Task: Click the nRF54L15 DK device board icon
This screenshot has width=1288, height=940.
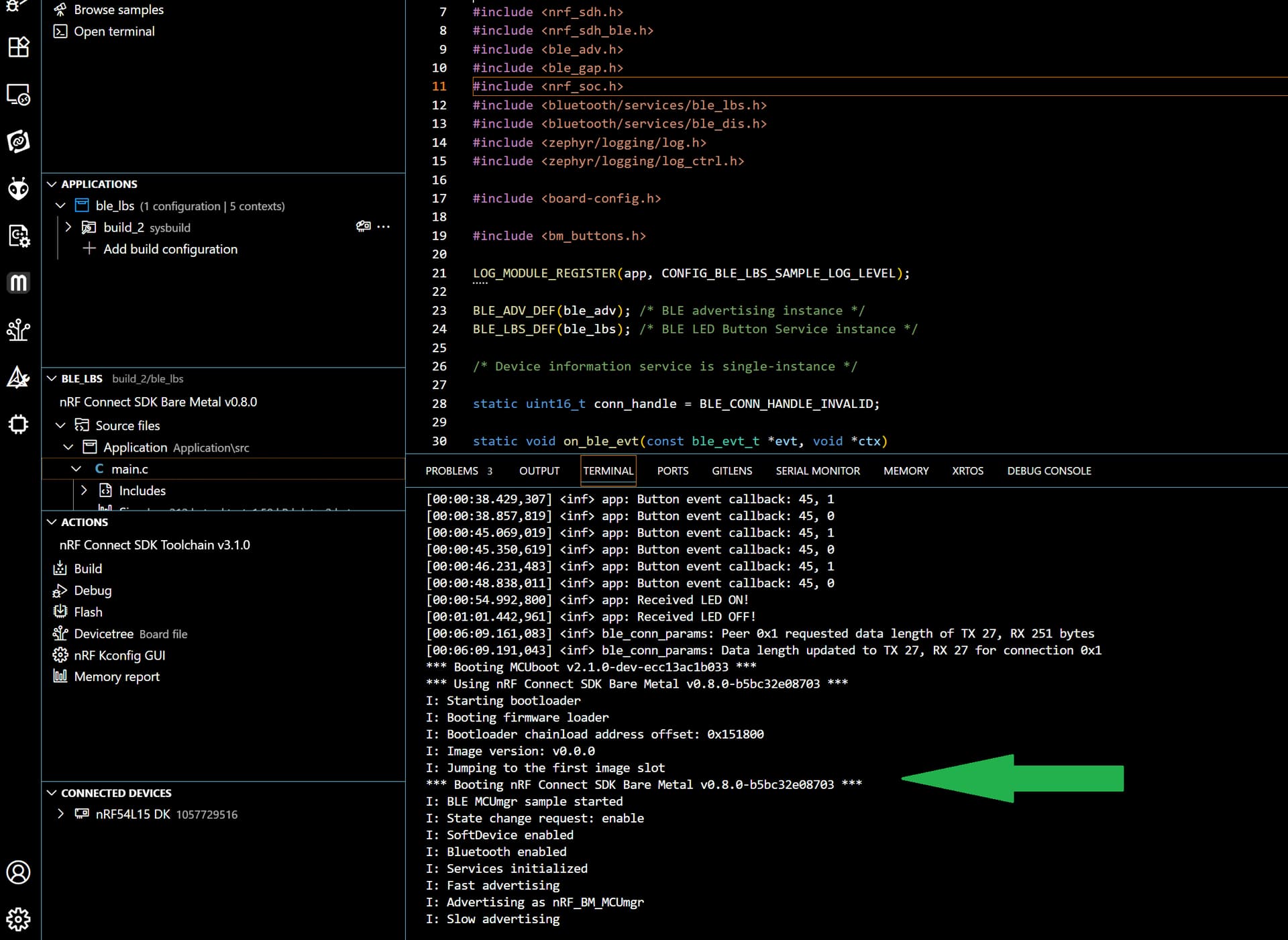Action: tap(82, 814)
